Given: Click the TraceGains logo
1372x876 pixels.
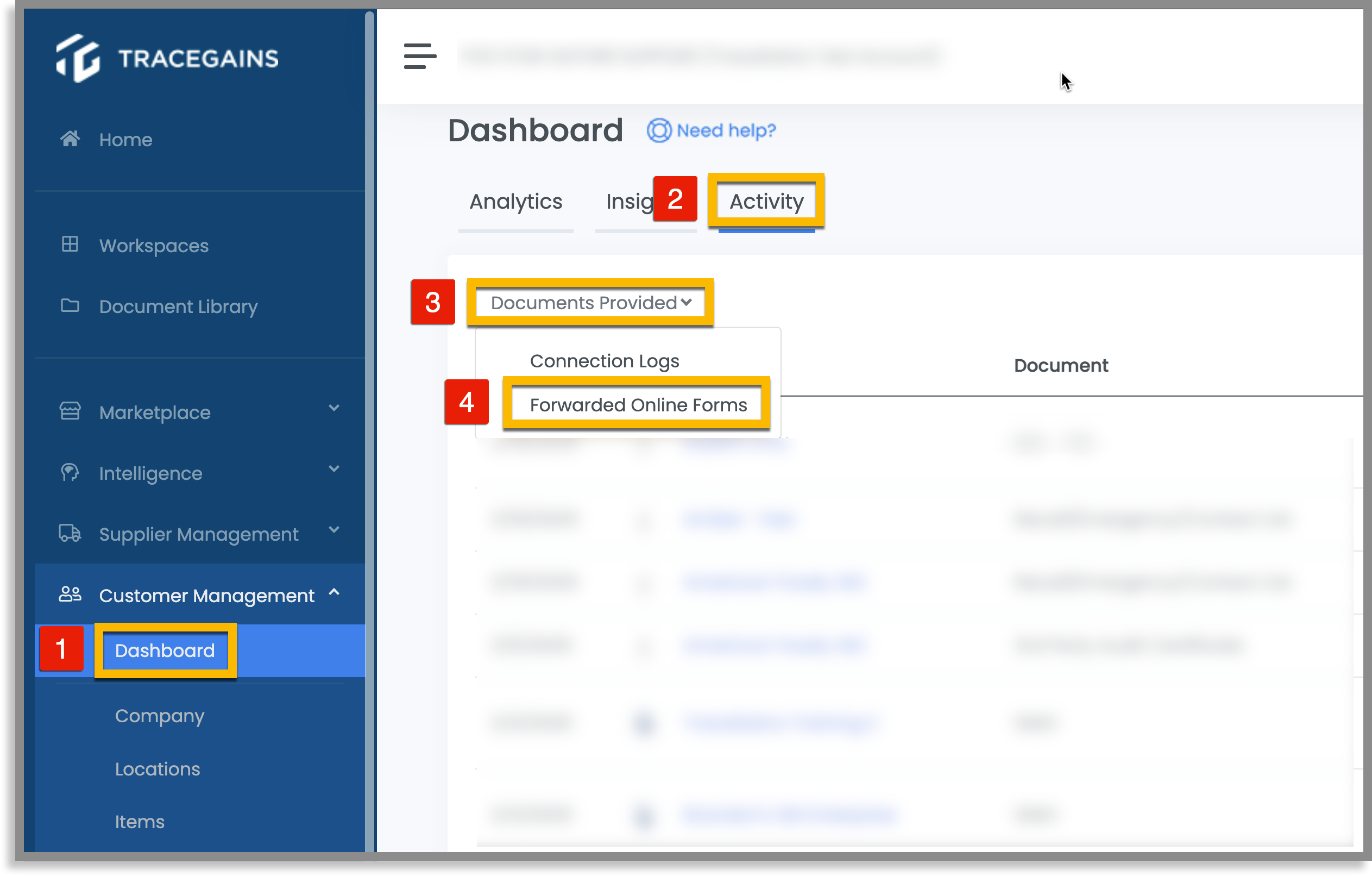Looking at the screenshot, I should pyautogui.click(x=167, y=58).
